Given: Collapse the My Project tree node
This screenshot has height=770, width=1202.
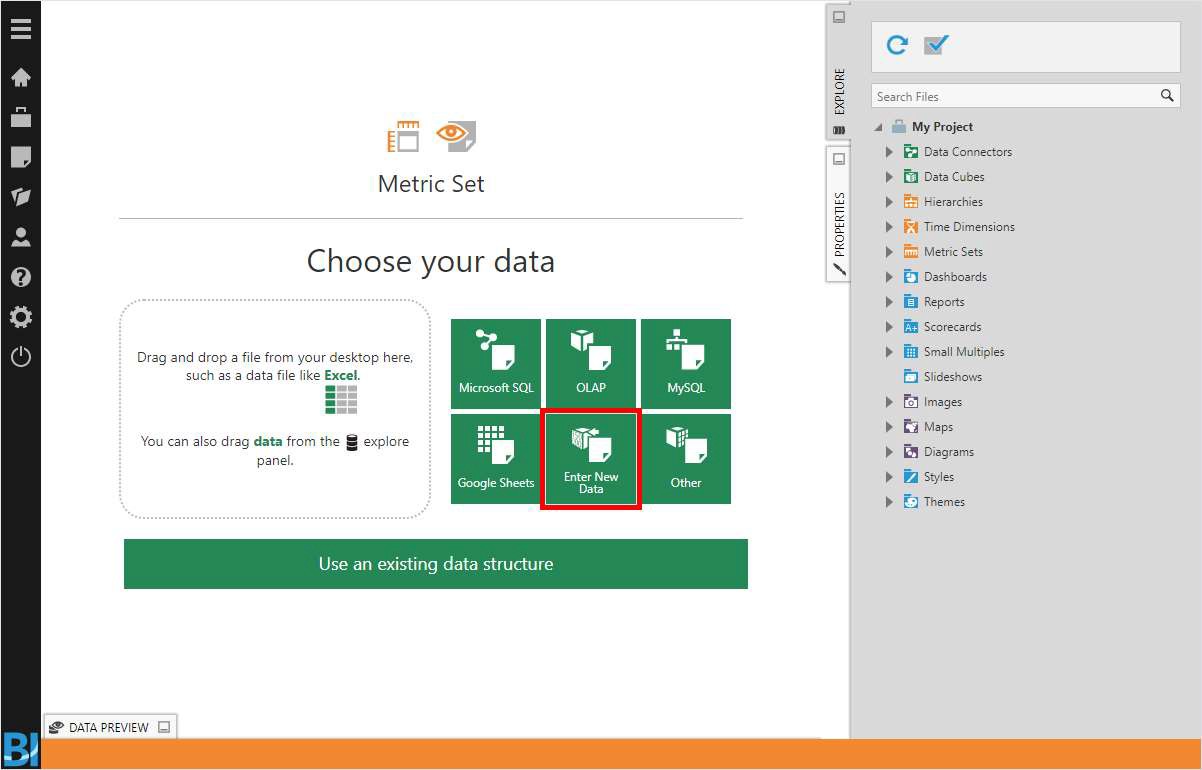Looking at the screenshot, I should [x=878, y=126].
